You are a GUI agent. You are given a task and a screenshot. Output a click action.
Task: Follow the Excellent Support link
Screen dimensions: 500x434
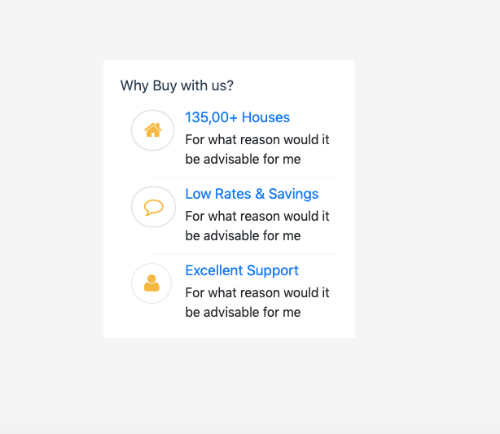pyautogui.click(x=242, y=270)
